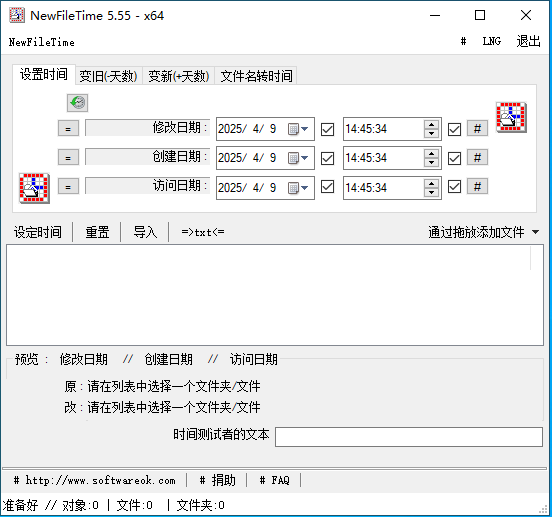Click the 预览 label text
Viewport: 552px width, 517px height.
[x=27, y=359]
